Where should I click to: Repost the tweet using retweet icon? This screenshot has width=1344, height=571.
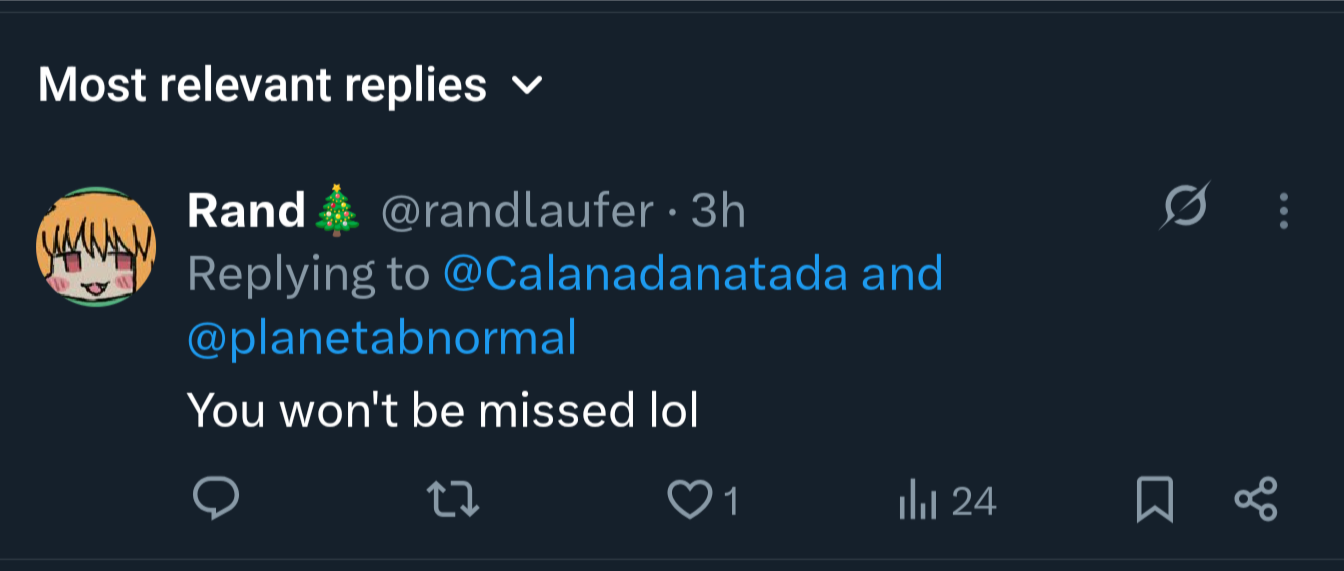453,499
